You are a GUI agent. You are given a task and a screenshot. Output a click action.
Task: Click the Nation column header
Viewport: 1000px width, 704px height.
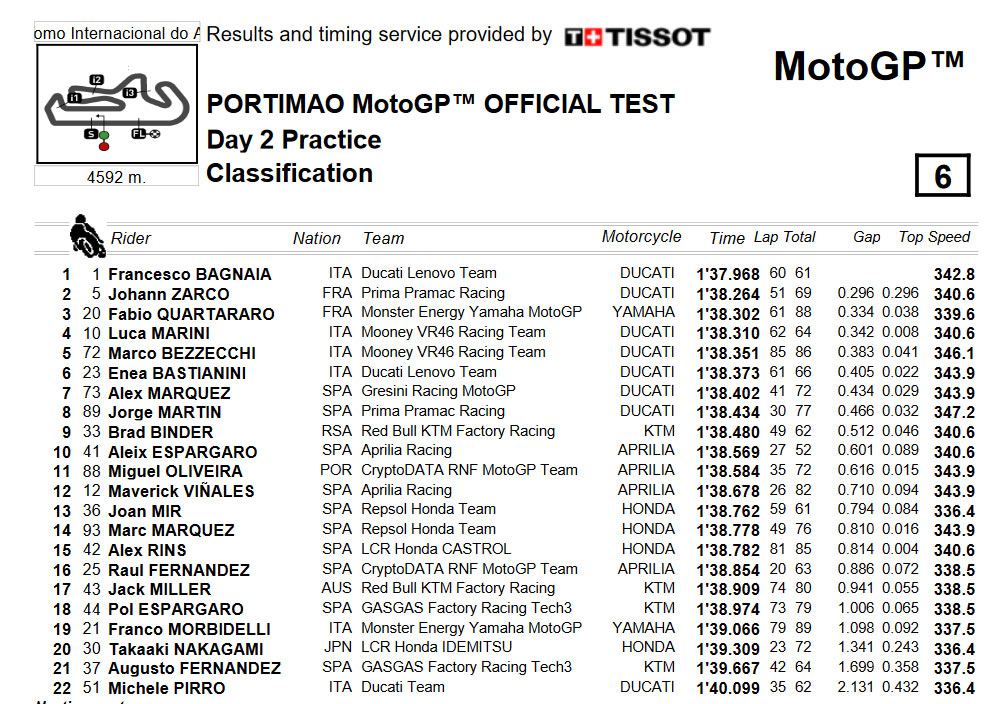pos(317,238)
